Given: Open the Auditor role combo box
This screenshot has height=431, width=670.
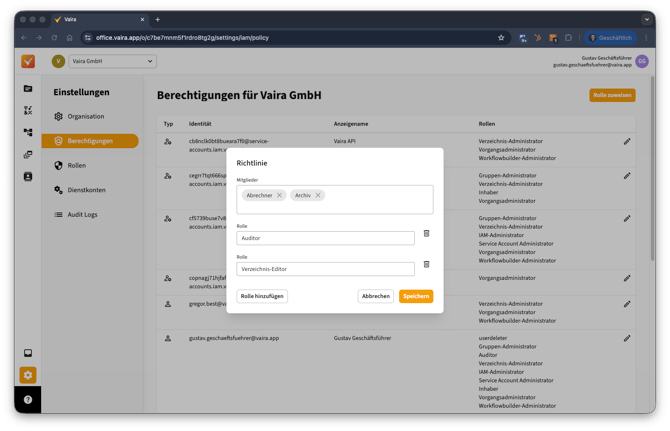Looking at the screenshot, I should [325, 238].
